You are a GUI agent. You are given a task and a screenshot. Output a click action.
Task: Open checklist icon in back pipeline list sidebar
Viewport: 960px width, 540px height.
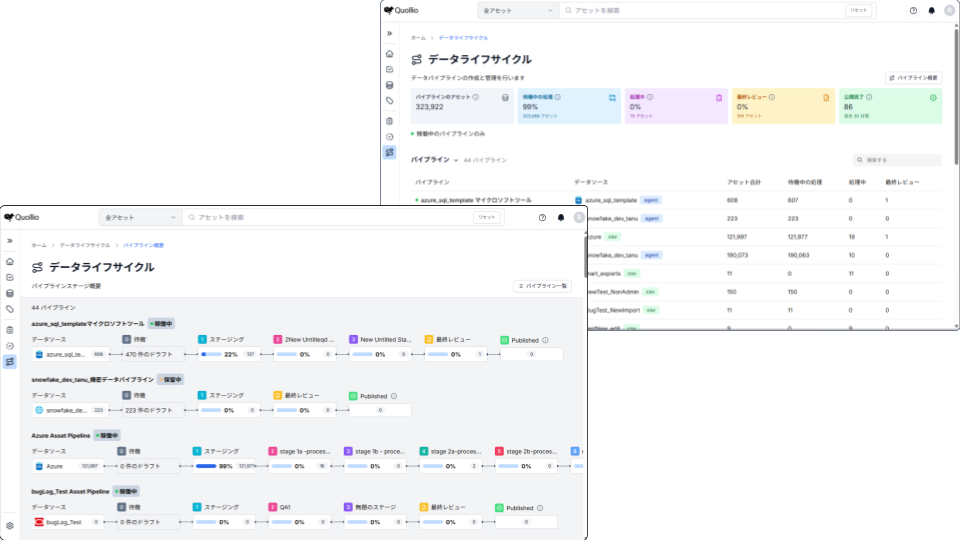pyautogui.click(x=389, y=69)
